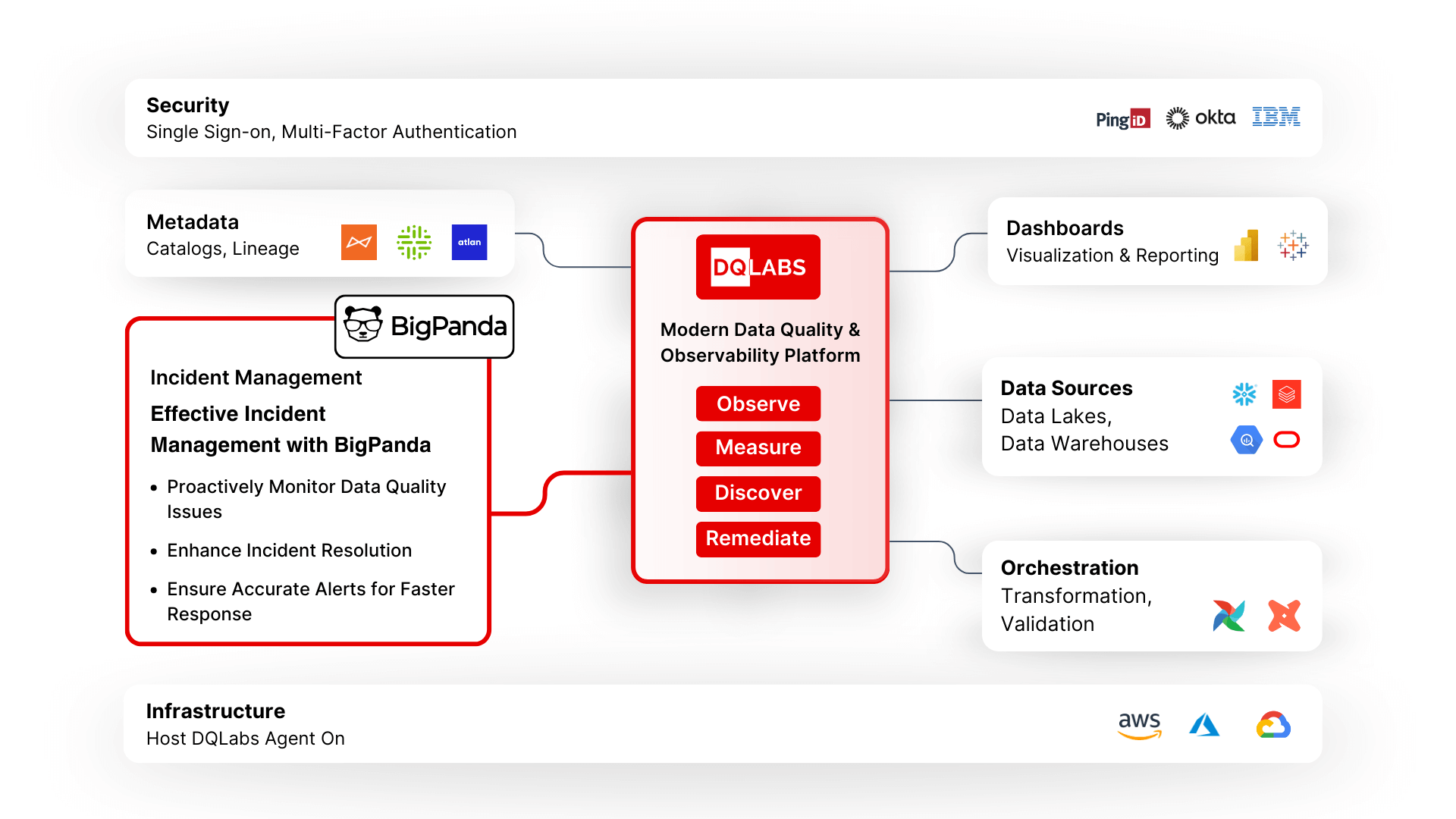Click the orange Alation catalog icon
Viewport: 1456px width, 819px height.
(359, 242)
